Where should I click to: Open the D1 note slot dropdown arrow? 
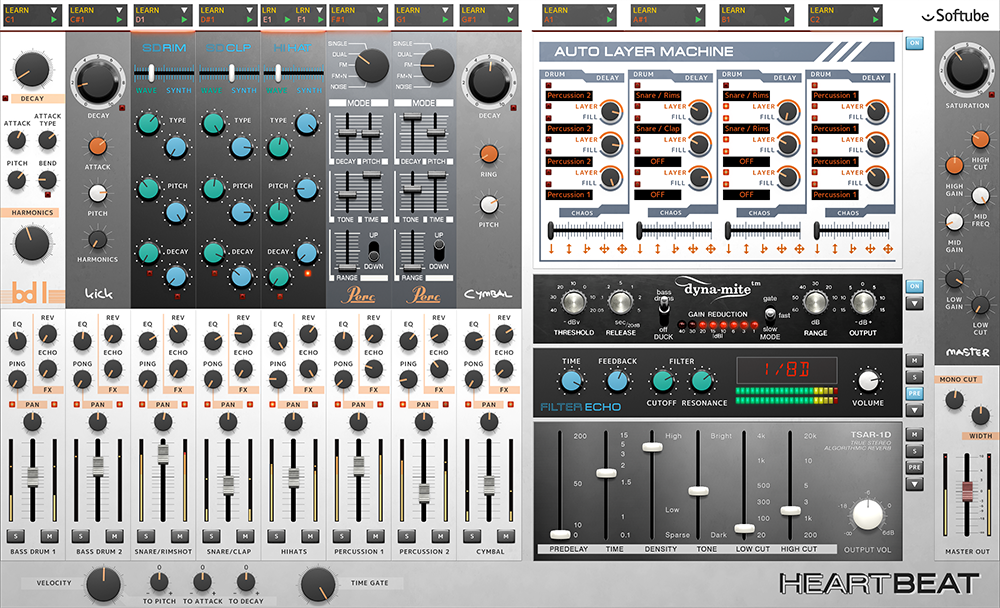[185, 19]
